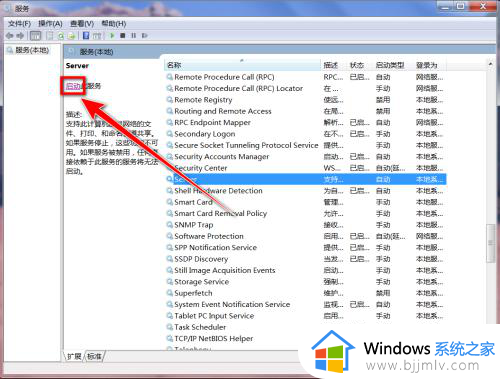
Task: Select Routing and Remote Access service
Action: pos(223,111)
